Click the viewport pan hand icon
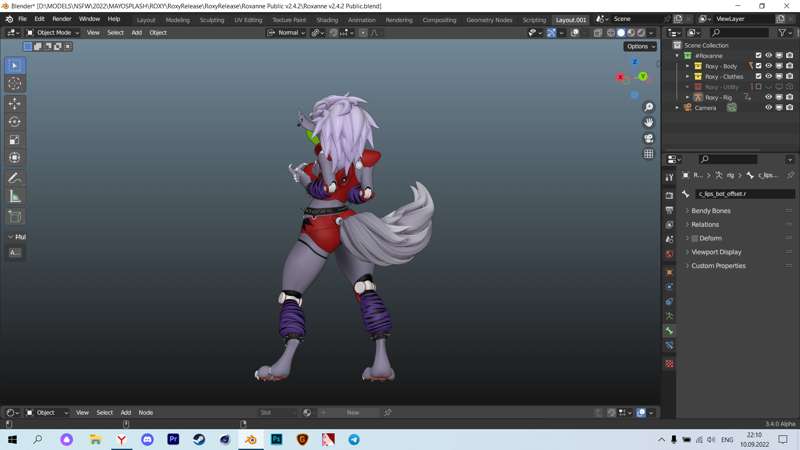Image resolution: width=800 pixels, height=450 pixels. pyautogui.click(x=648, y=122)
